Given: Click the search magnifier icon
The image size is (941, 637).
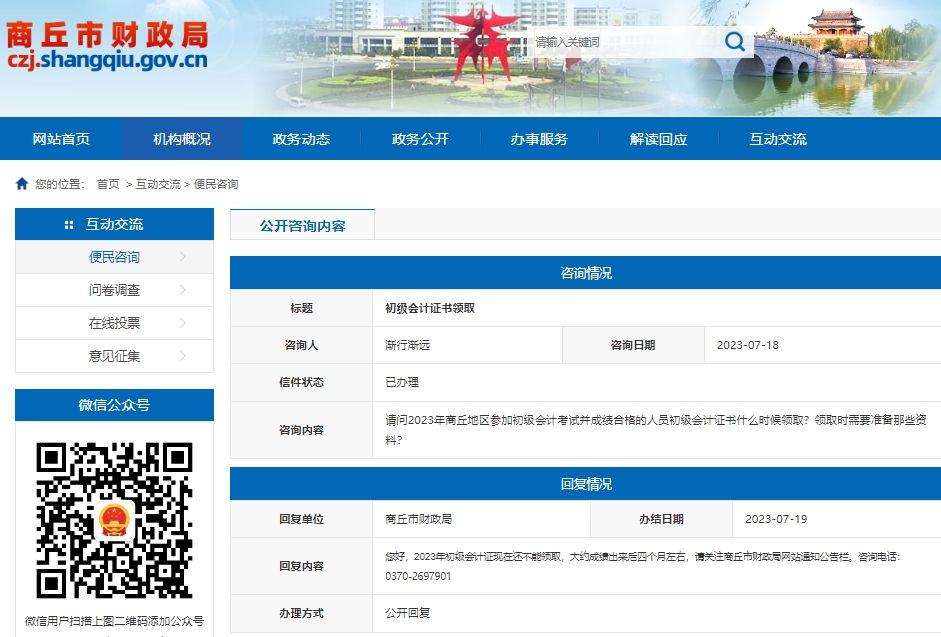Looking at the screenshot, I should [x=734, y=41].
